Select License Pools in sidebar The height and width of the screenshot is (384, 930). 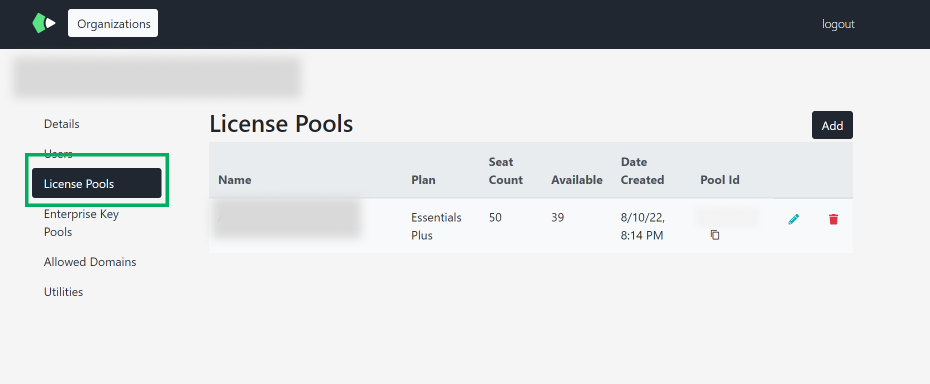(97, 183)
